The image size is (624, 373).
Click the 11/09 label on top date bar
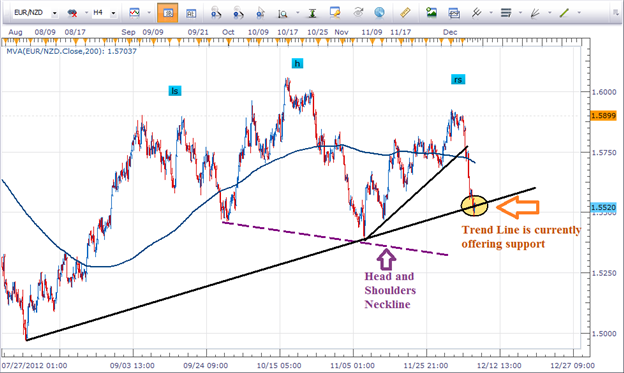coord(372,32)
